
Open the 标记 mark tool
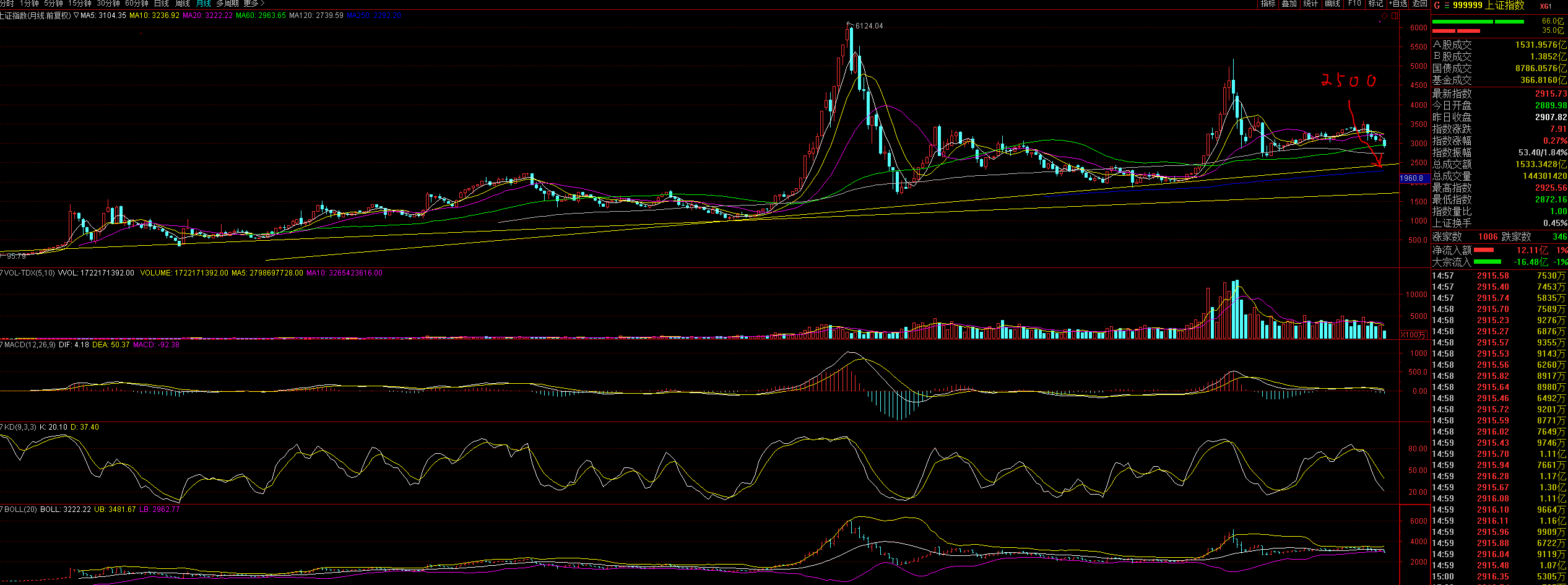(x=1375, y=4)
